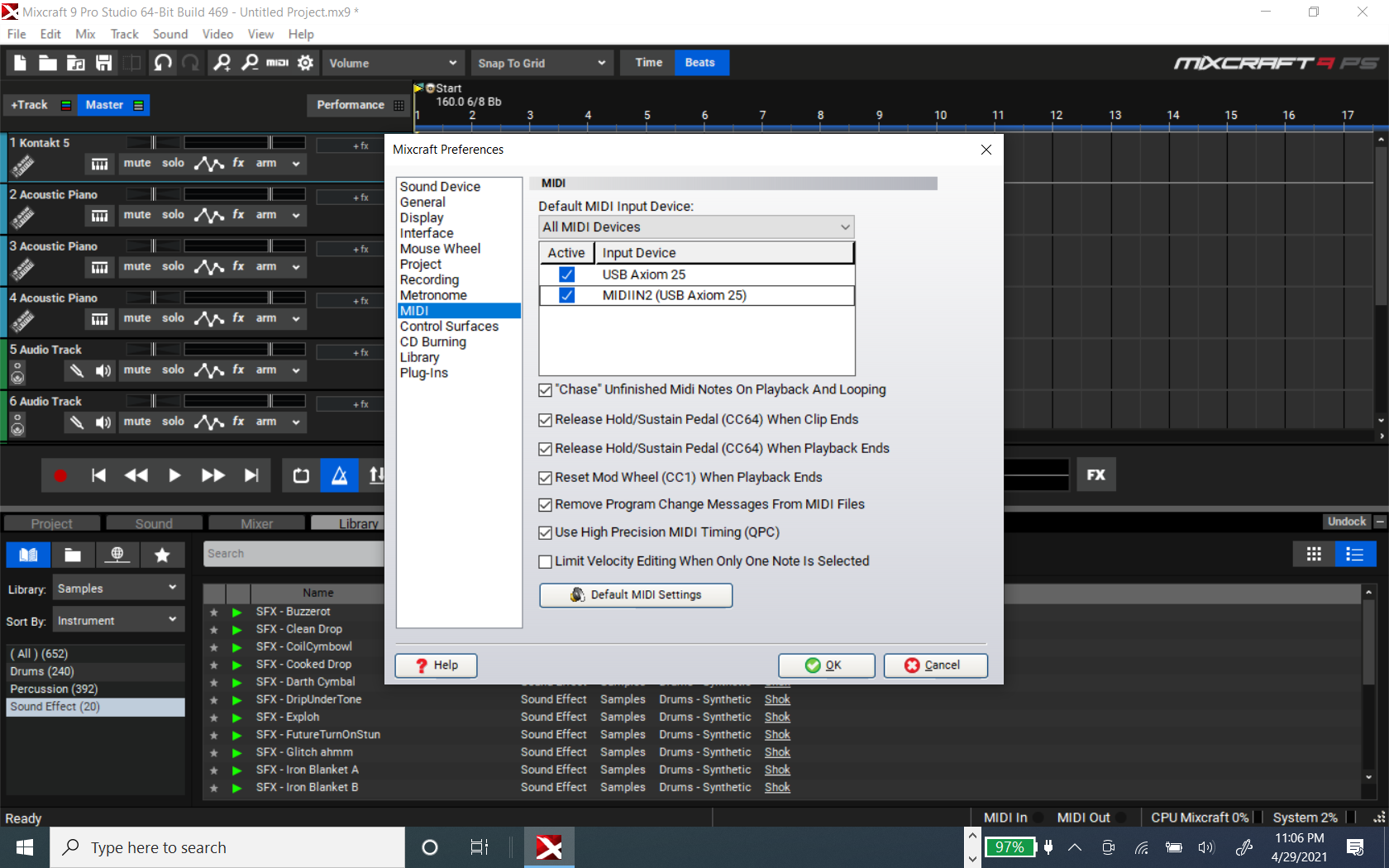1389x868 pixels.
Task: Click the Help button in preferences
Action: click(436, 665)
